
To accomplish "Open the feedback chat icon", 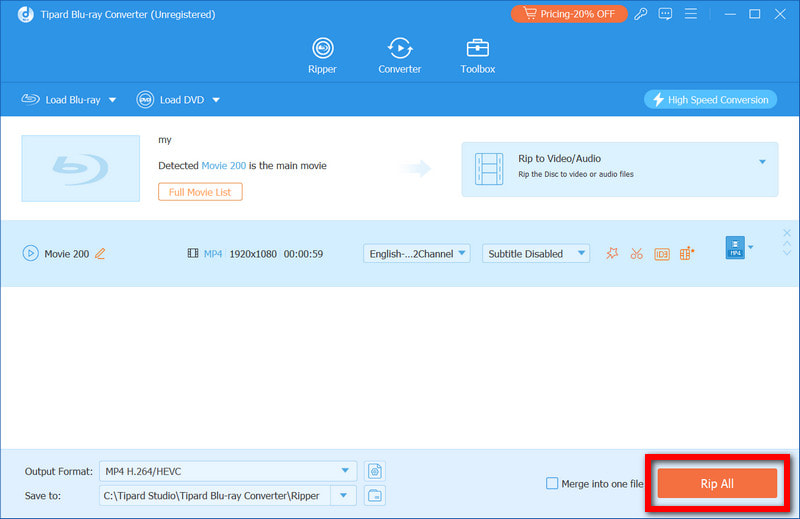I will [x=665, y=14].
